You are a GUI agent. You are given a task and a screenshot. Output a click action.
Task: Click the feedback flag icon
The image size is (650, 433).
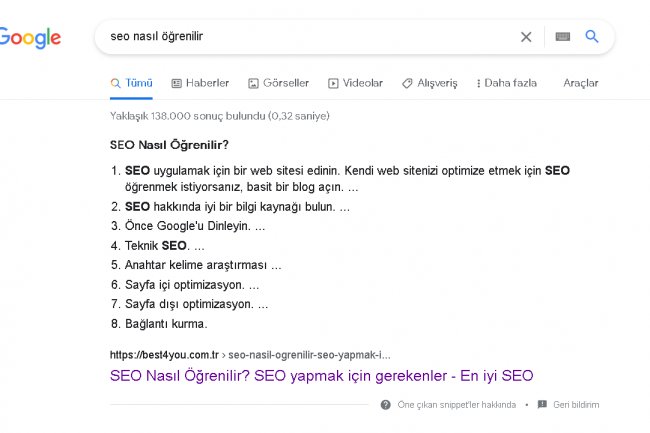pos(542,404)
